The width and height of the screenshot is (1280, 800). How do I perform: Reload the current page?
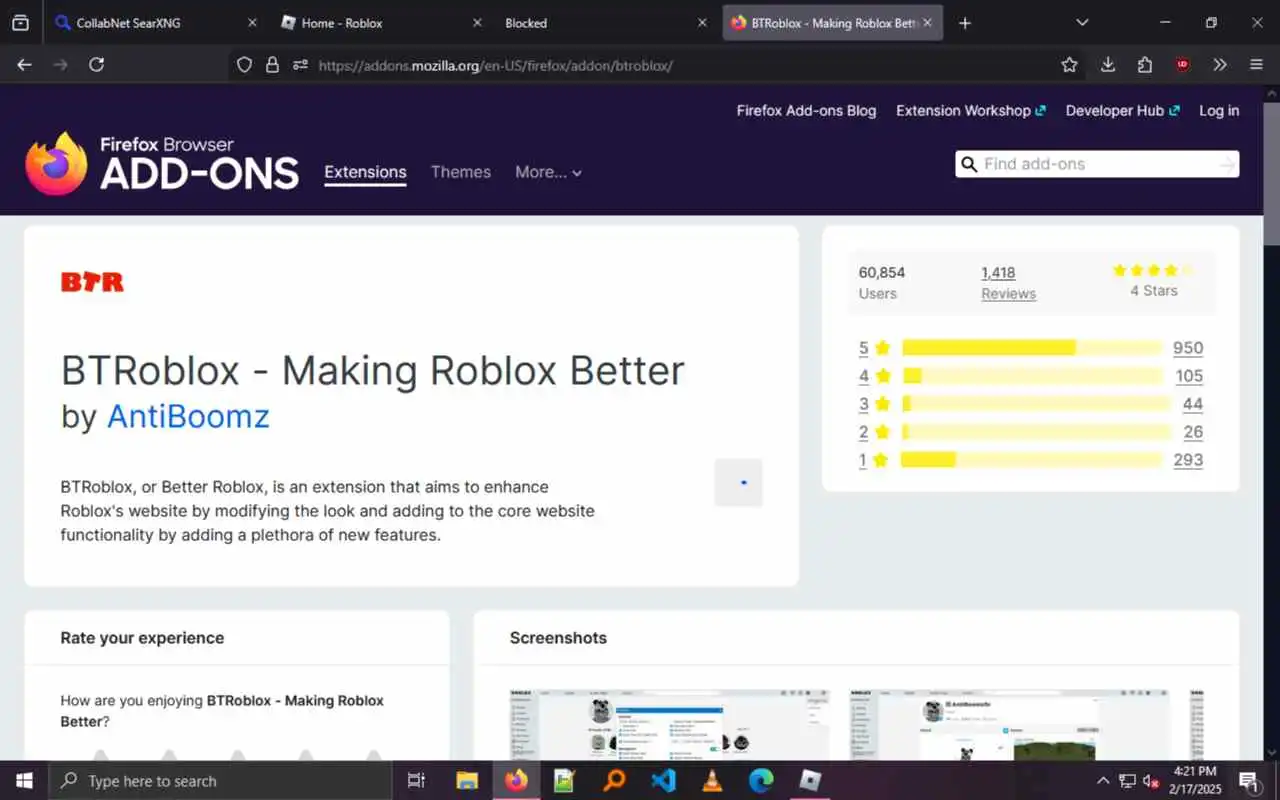[96, 65]
